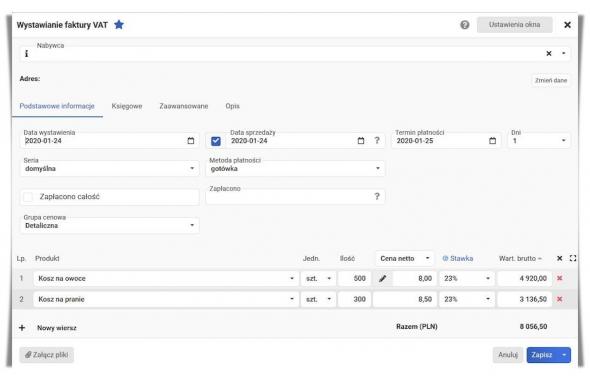Click the Załącz pliki button
Image resolution: width=590 pixels, height=382 pixels.
pos(47,355)
